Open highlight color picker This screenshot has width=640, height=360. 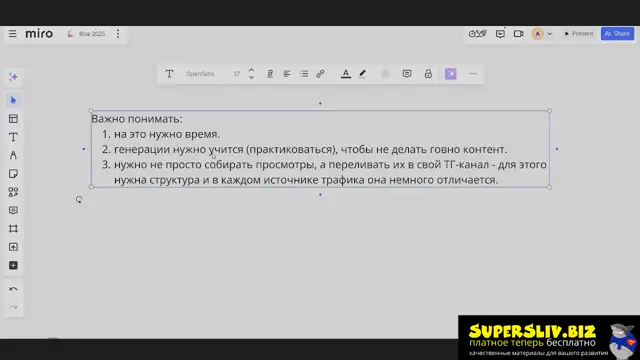(x=362, y=74)
